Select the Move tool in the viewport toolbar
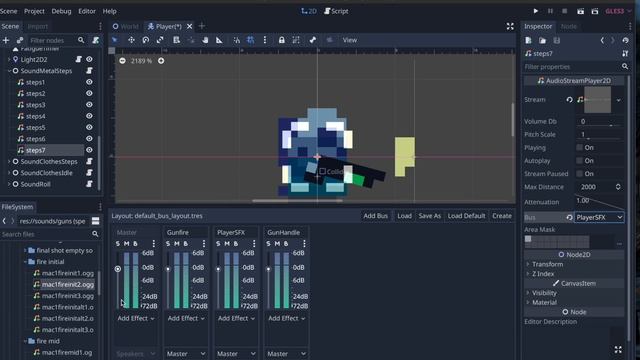This screenshot has height=360, width=640. tap(131, 40)
